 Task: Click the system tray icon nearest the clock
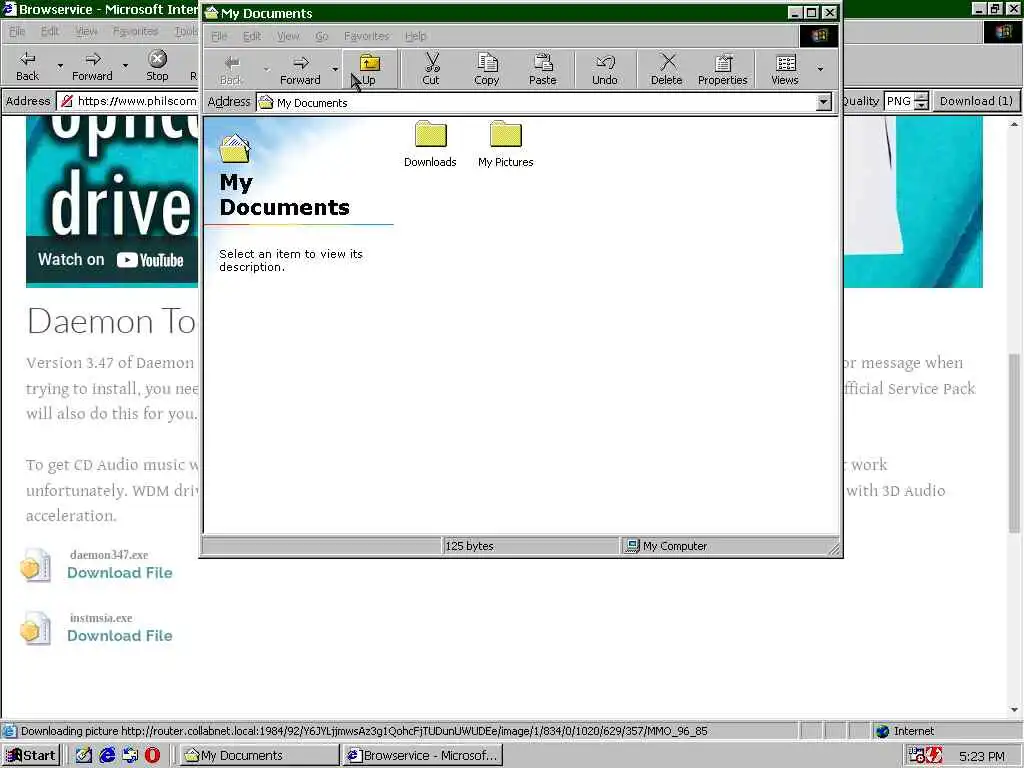coord(934,756)
